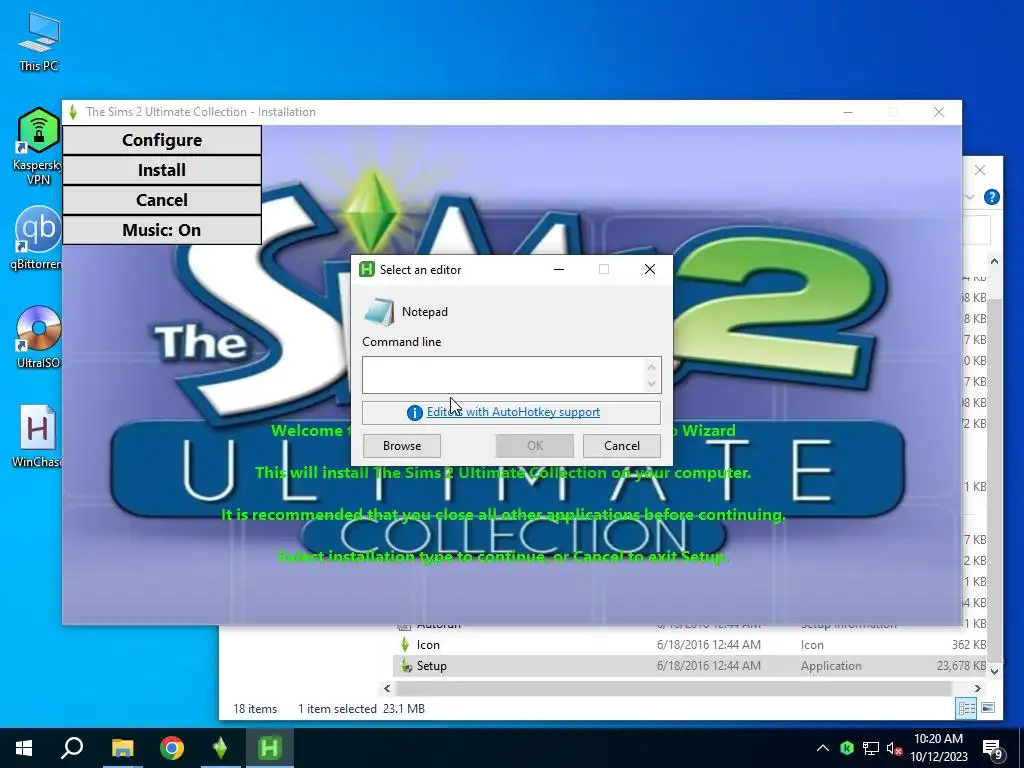Screen dimensions: 1024x768
Task: Open Help in File Explorer window
Action: pos(991,197)
